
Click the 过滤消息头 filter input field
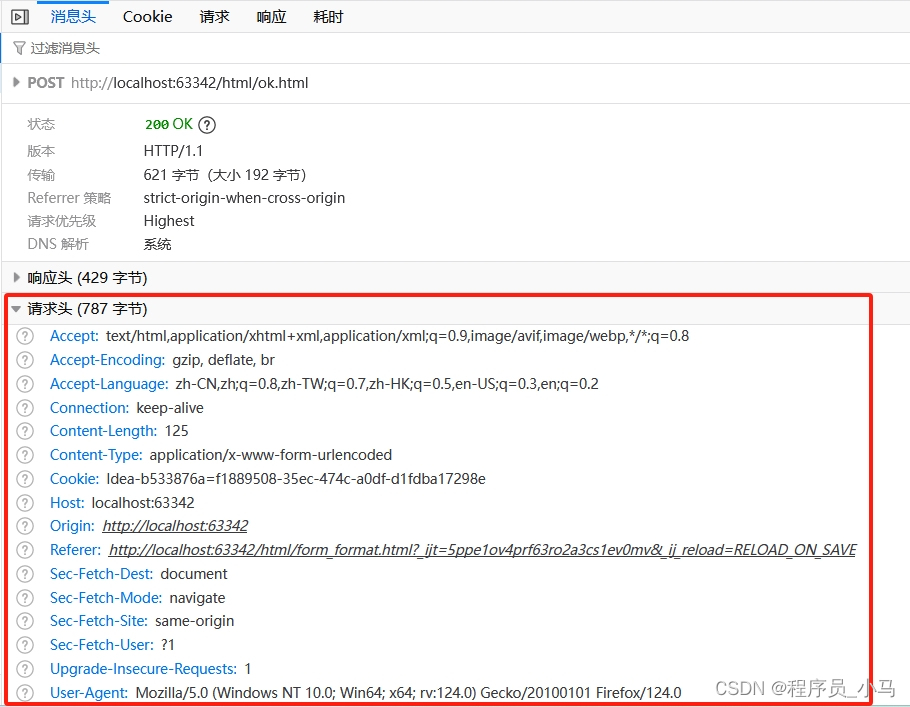[456, 48]
